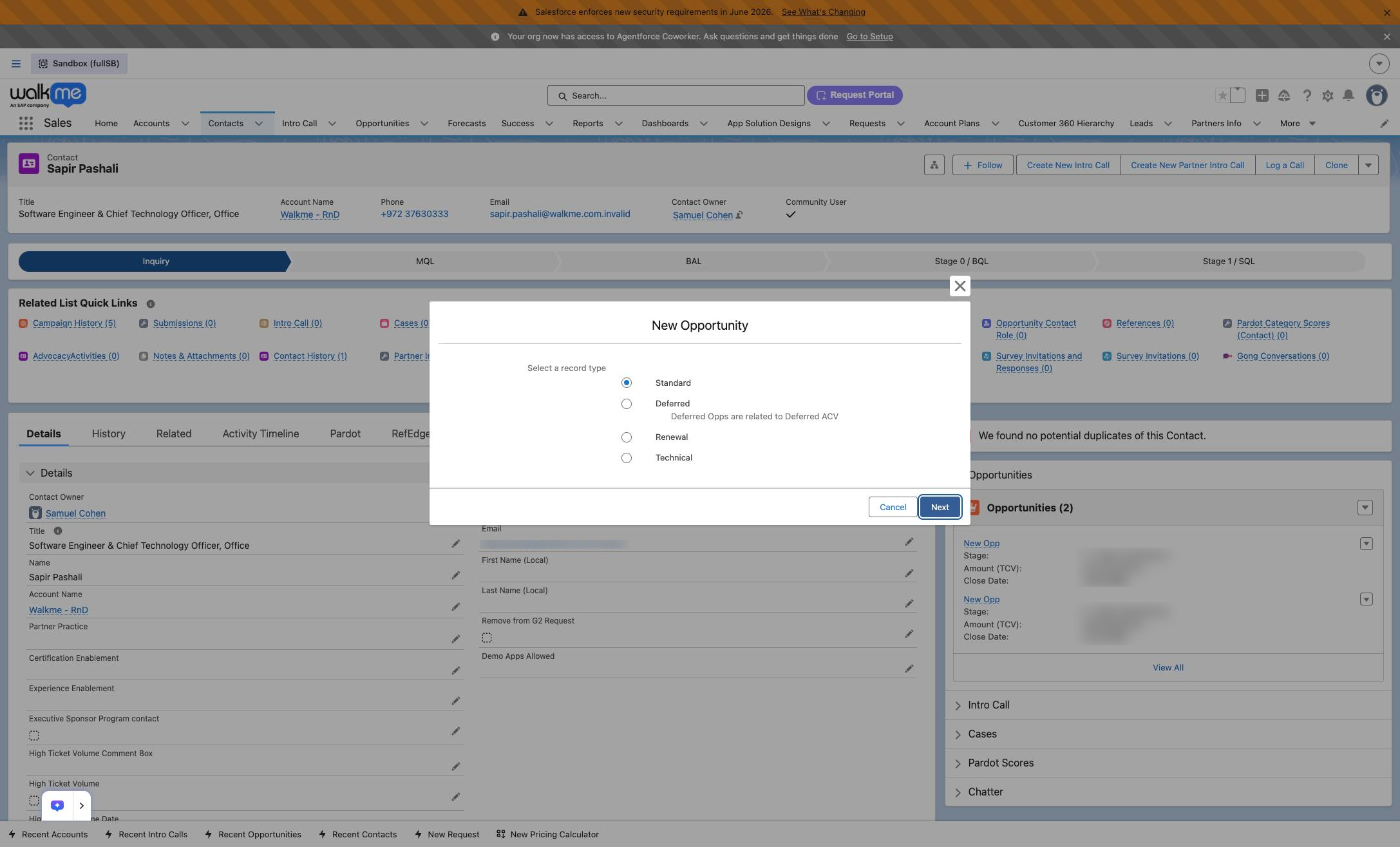Close the New Opportunity dialog with X
This screenshot has height=847, width=1400.
[x=960, y=286]
